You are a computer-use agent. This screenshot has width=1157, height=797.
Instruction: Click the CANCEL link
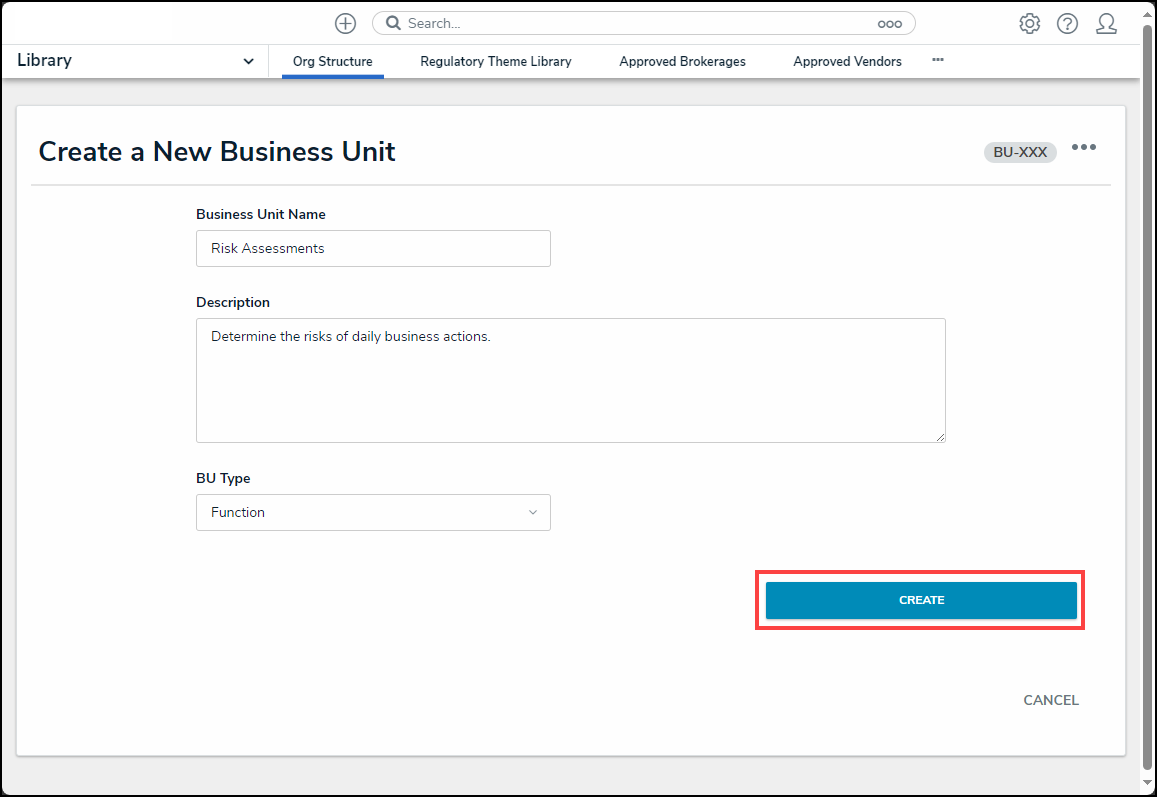coord(1050,700)
